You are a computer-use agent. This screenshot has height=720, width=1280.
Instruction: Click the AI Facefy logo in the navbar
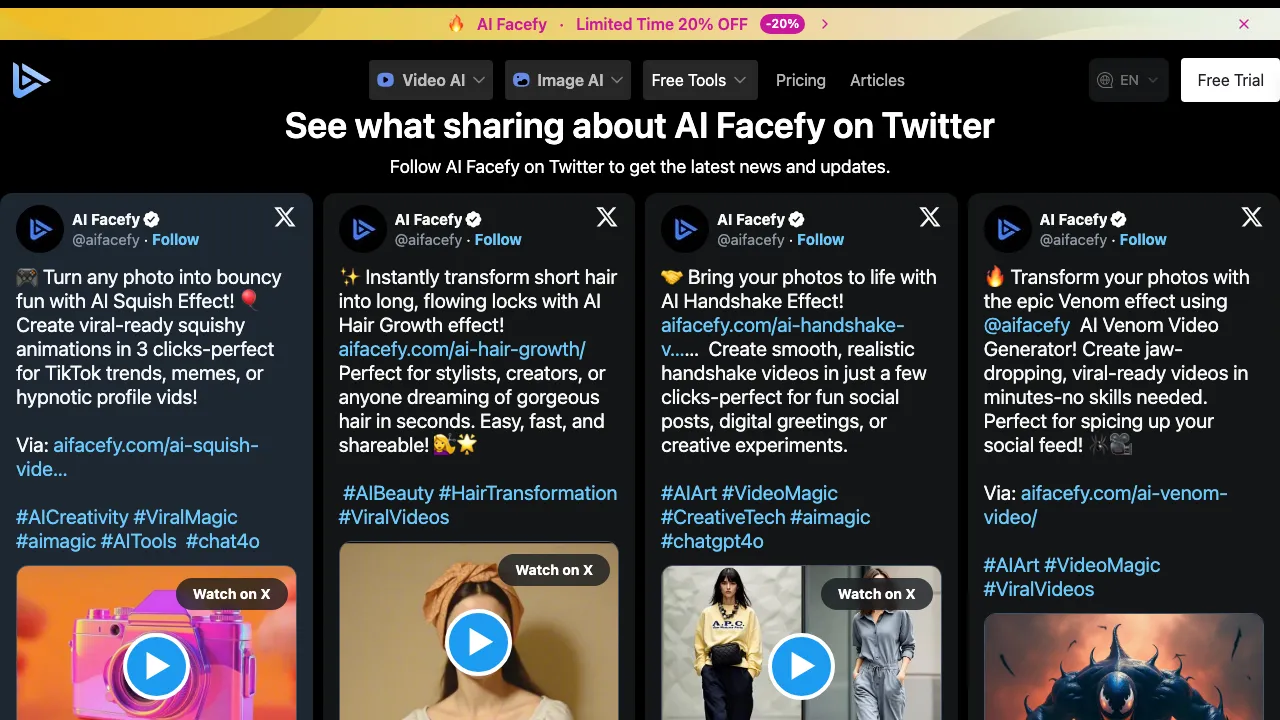(x=31, y=80)
